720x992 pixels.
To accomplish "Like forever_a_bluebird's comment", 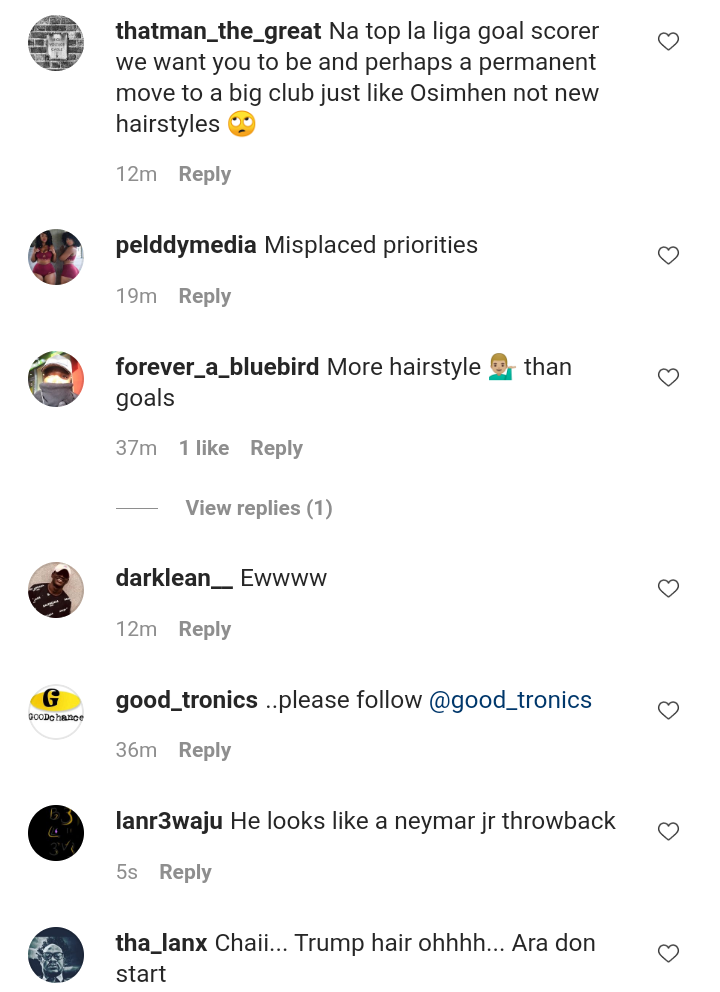I will (668, 378).
